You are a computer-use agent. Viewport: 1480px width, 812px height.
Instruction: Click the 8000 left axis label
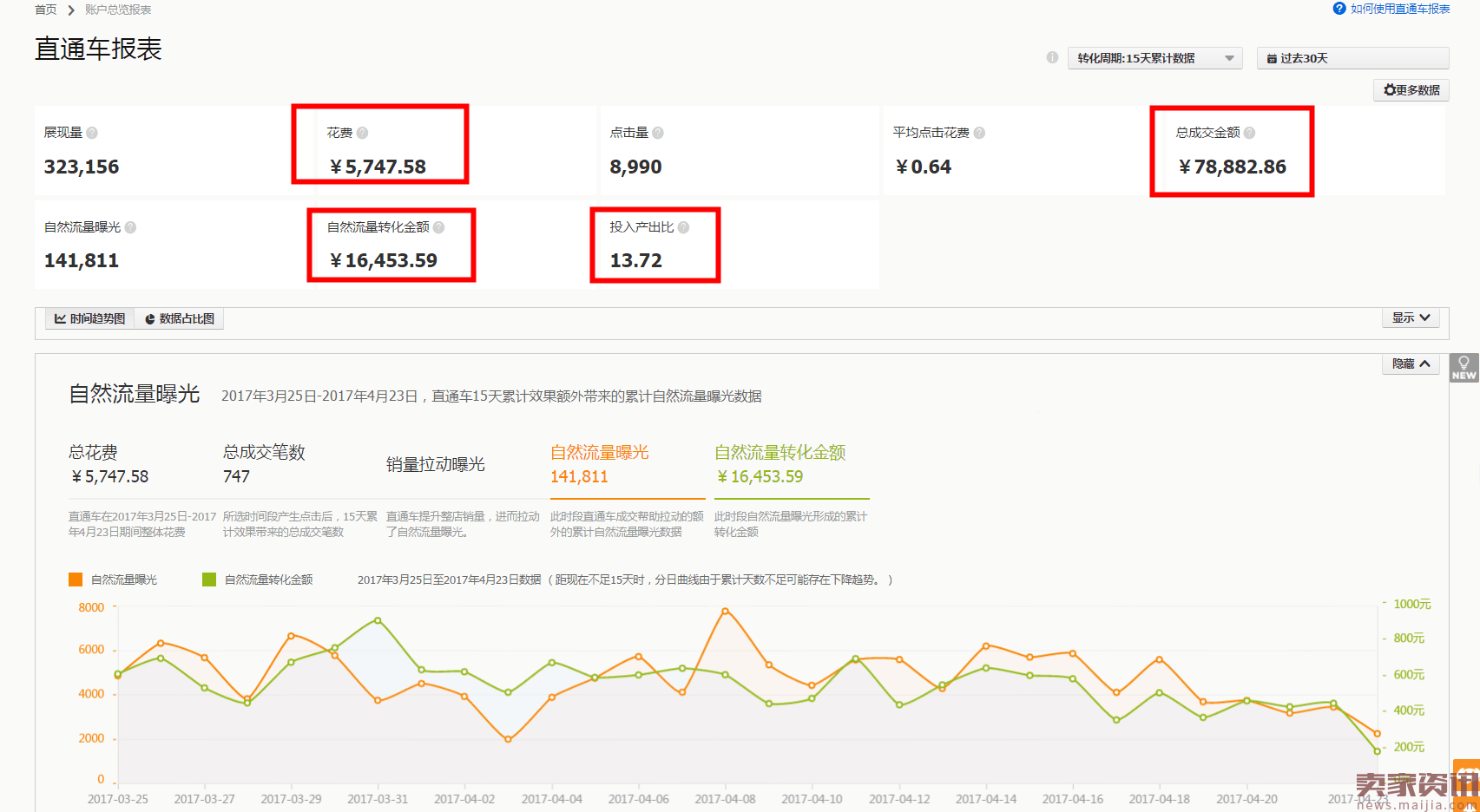pyautogui.click(x=91, y=607)
